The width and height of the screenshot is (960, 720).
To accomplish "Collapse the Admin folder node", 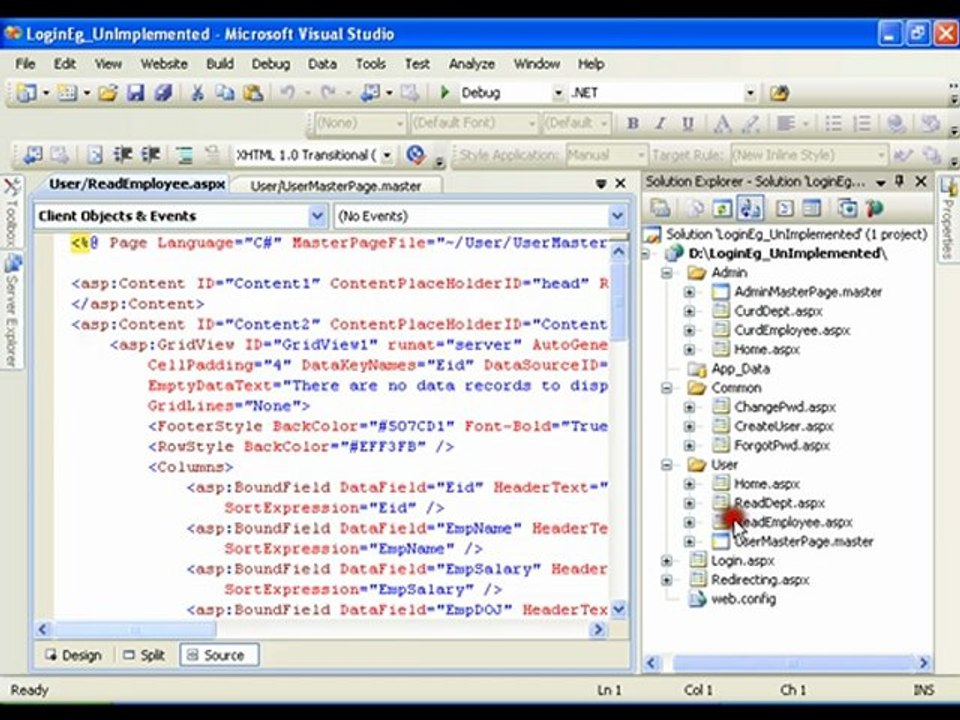I will 667,273.
